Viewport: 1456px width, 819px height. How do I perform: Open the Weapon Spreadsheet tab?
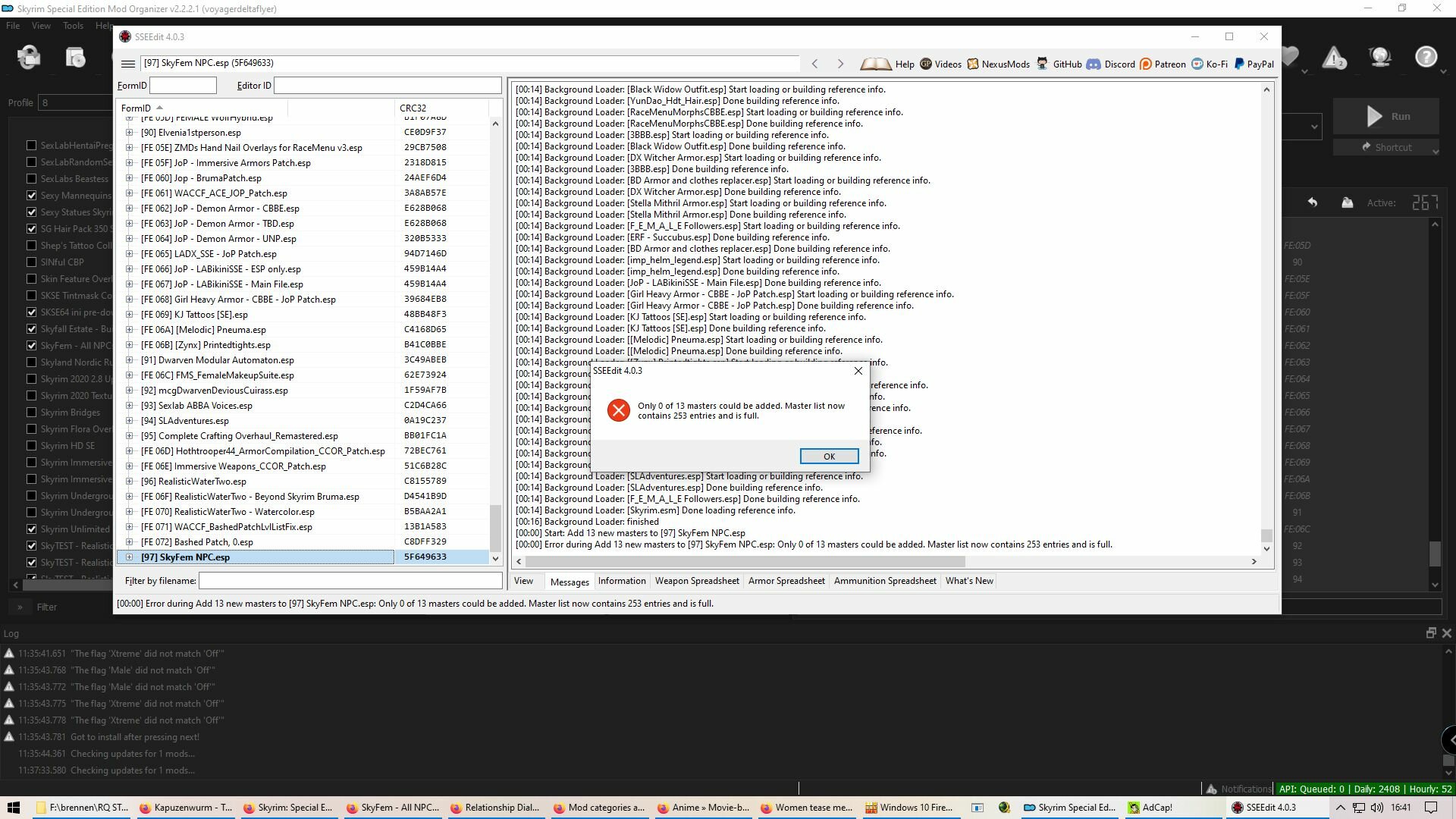[x=697, y=581]
